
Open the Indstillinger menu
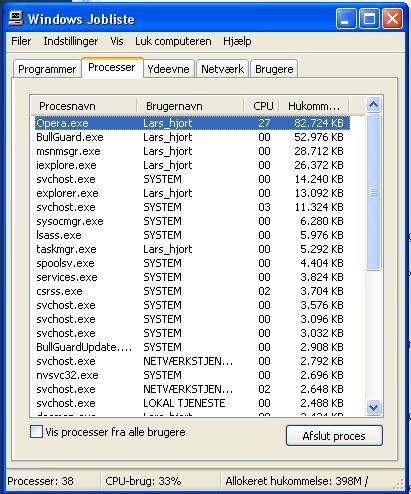pyautogui.click(x=71, y=41)
